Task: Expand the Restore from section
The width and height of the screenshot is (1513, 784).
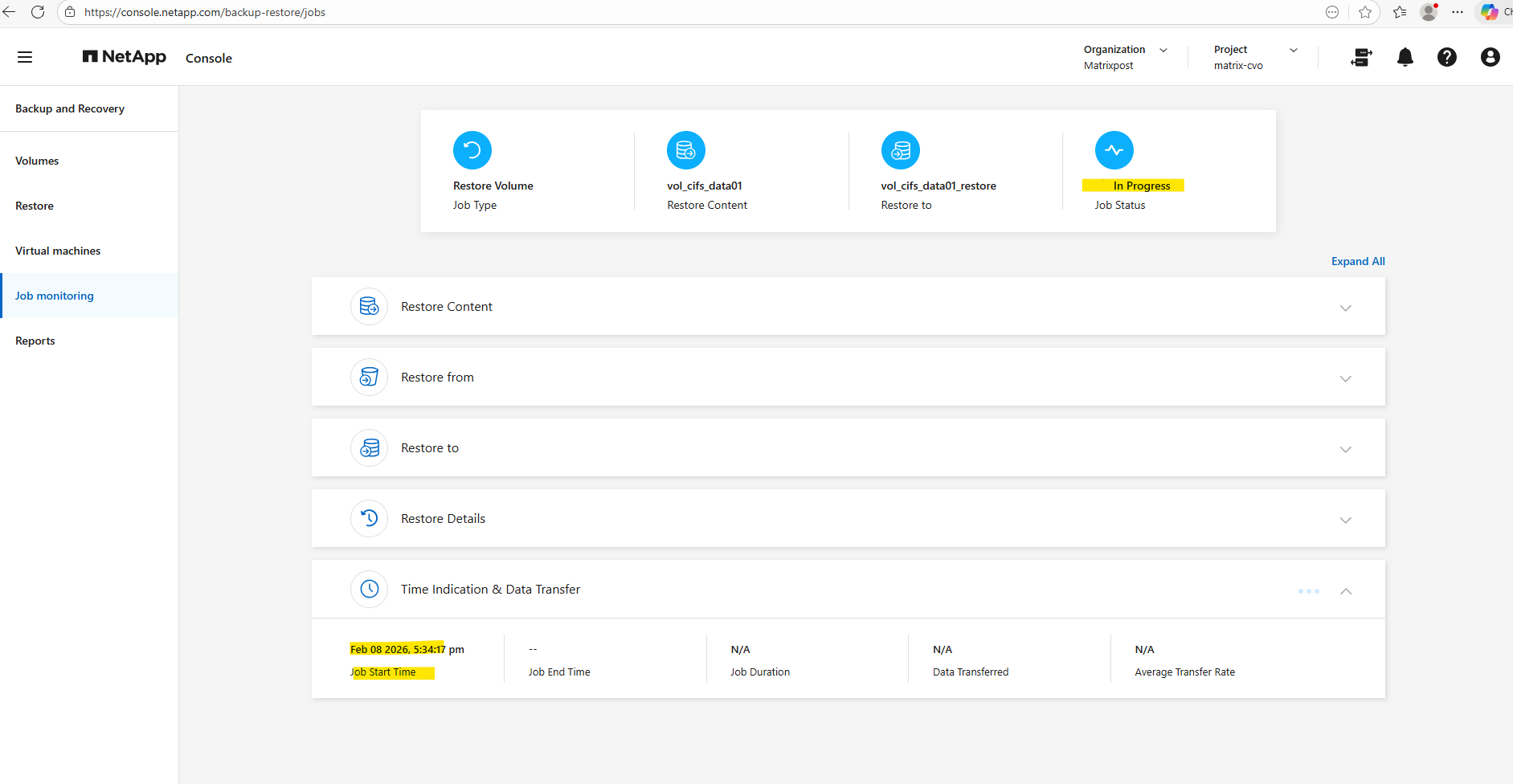Action: tap(1345, 378)
